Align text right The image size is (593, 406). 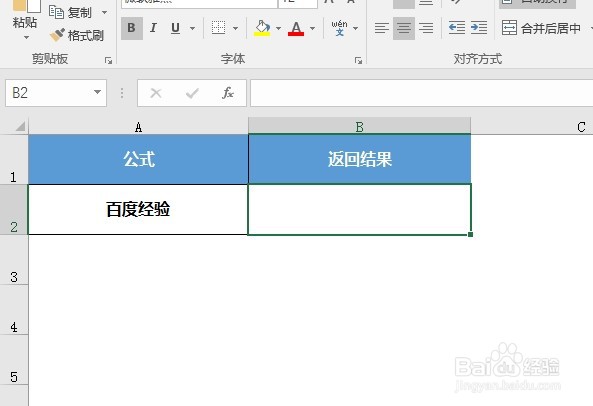click(x=426, y=28)
